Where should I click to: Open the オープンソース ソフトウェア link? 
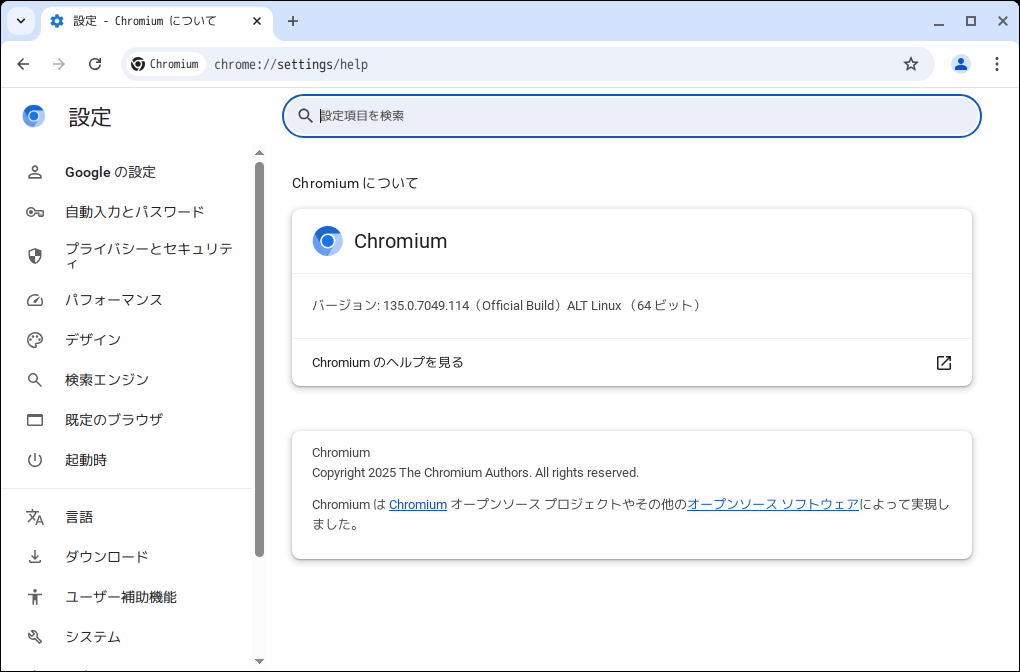point(772,505)
